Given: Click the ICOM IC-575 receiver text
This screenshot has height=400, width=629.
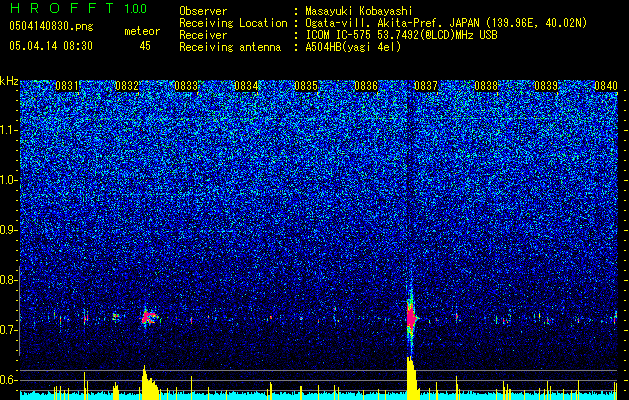Looking at the screenshot, I should 401,35.
